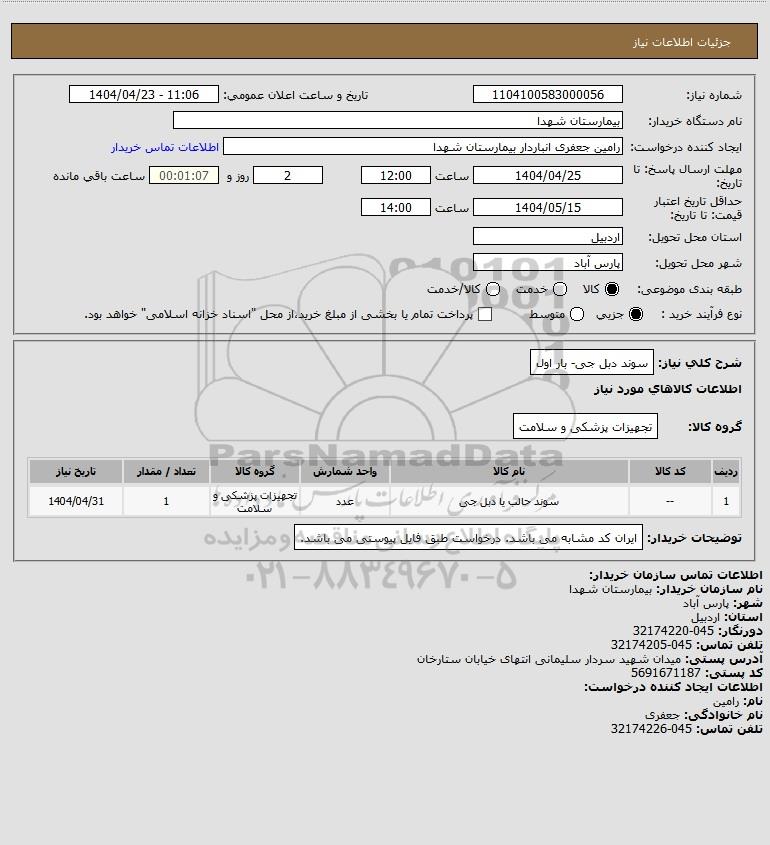The height and width of the screenshot is (845, 770).
Task: Click the تاریخ نیاز column header
Action: pos(76,472)
